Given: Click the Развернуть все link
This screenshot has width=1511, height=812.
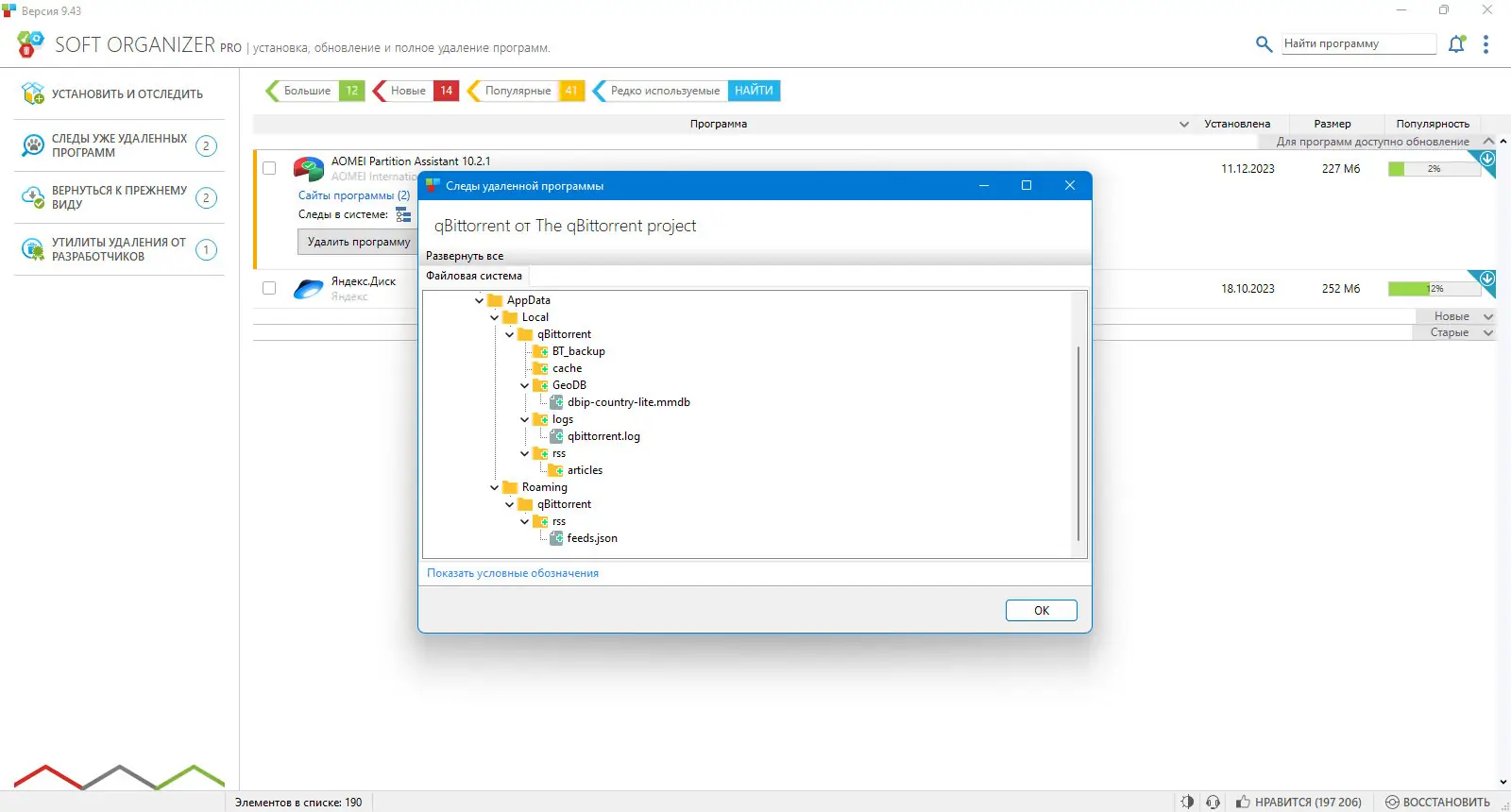Looking at the screenshot, I should point(465,256).
